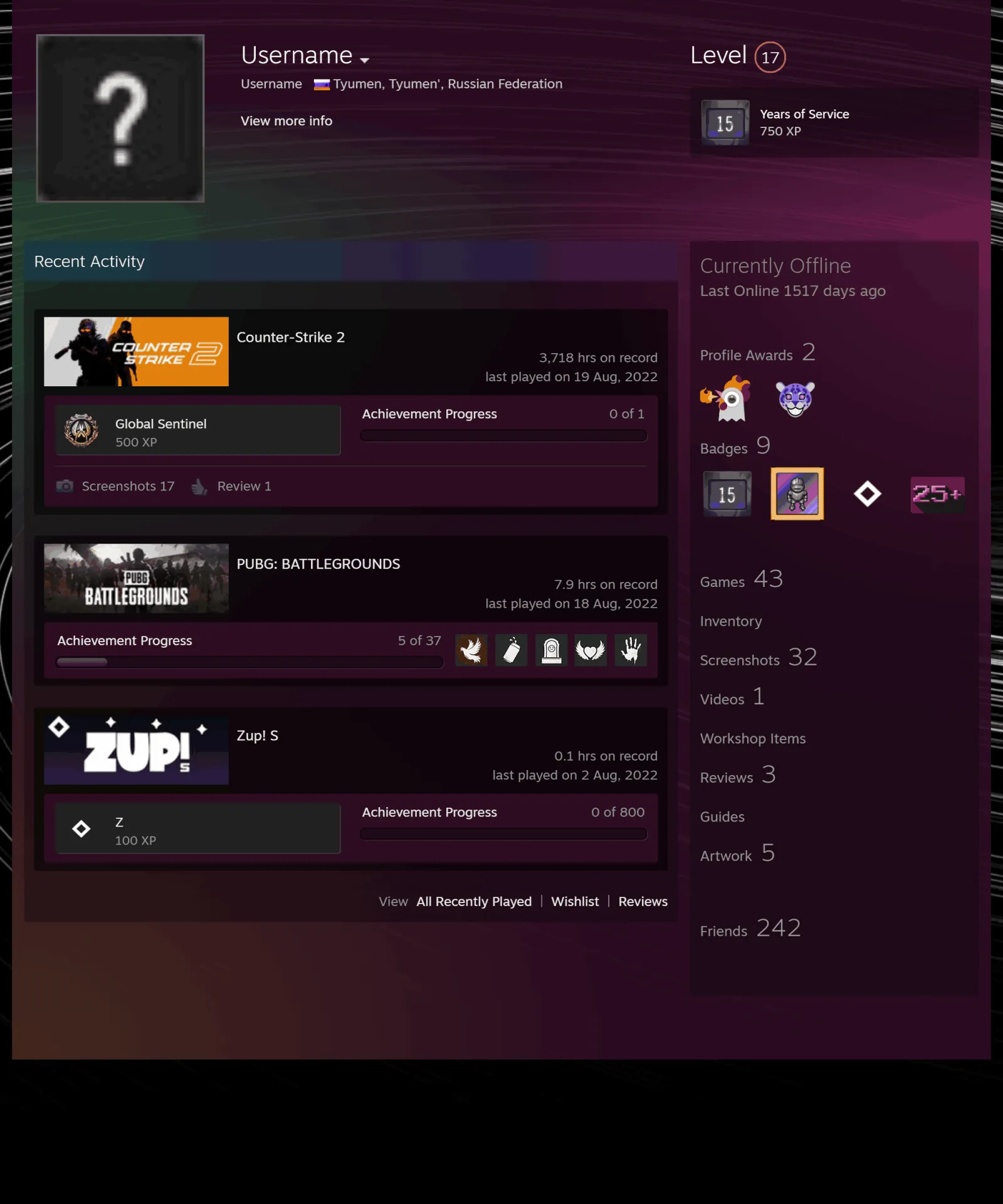1003x1204 pixels.
Task: Open the Global Sentinel badge icon
Action: pyautogui.click(x=81, y=430)
